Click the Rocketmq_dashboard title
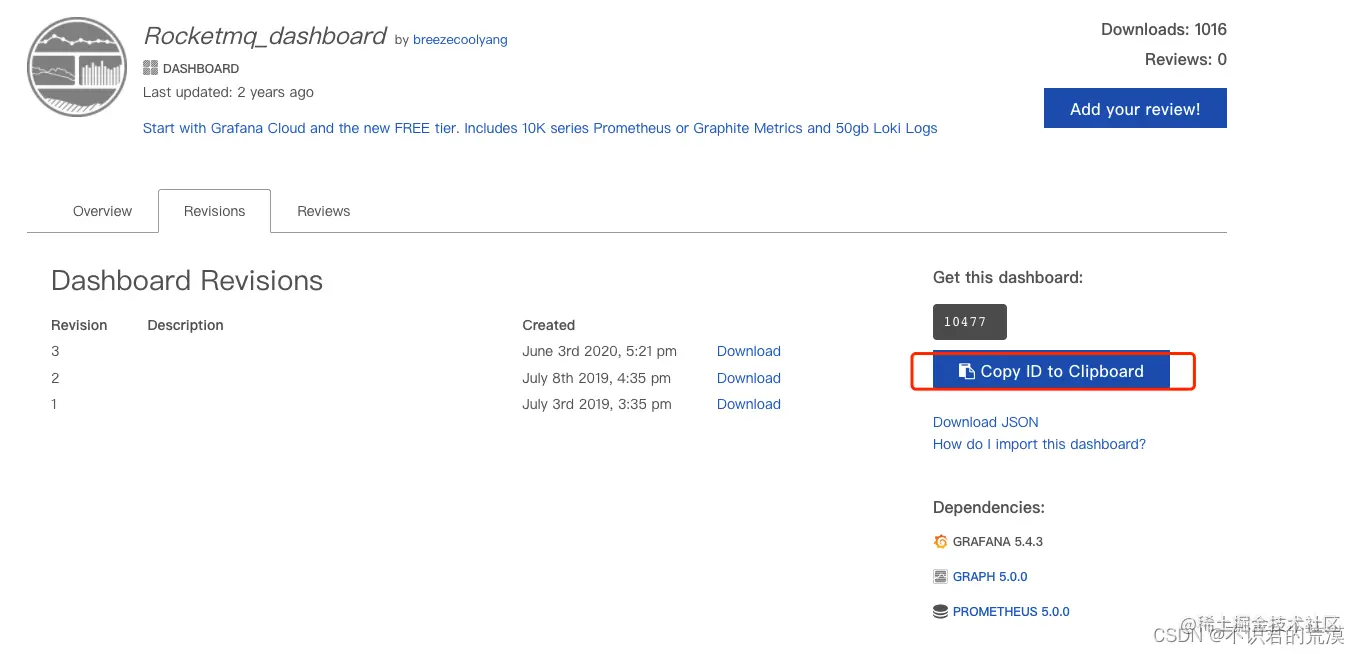Image resolution: width=1360 pixels, height=654 pixels. [265, 36]
